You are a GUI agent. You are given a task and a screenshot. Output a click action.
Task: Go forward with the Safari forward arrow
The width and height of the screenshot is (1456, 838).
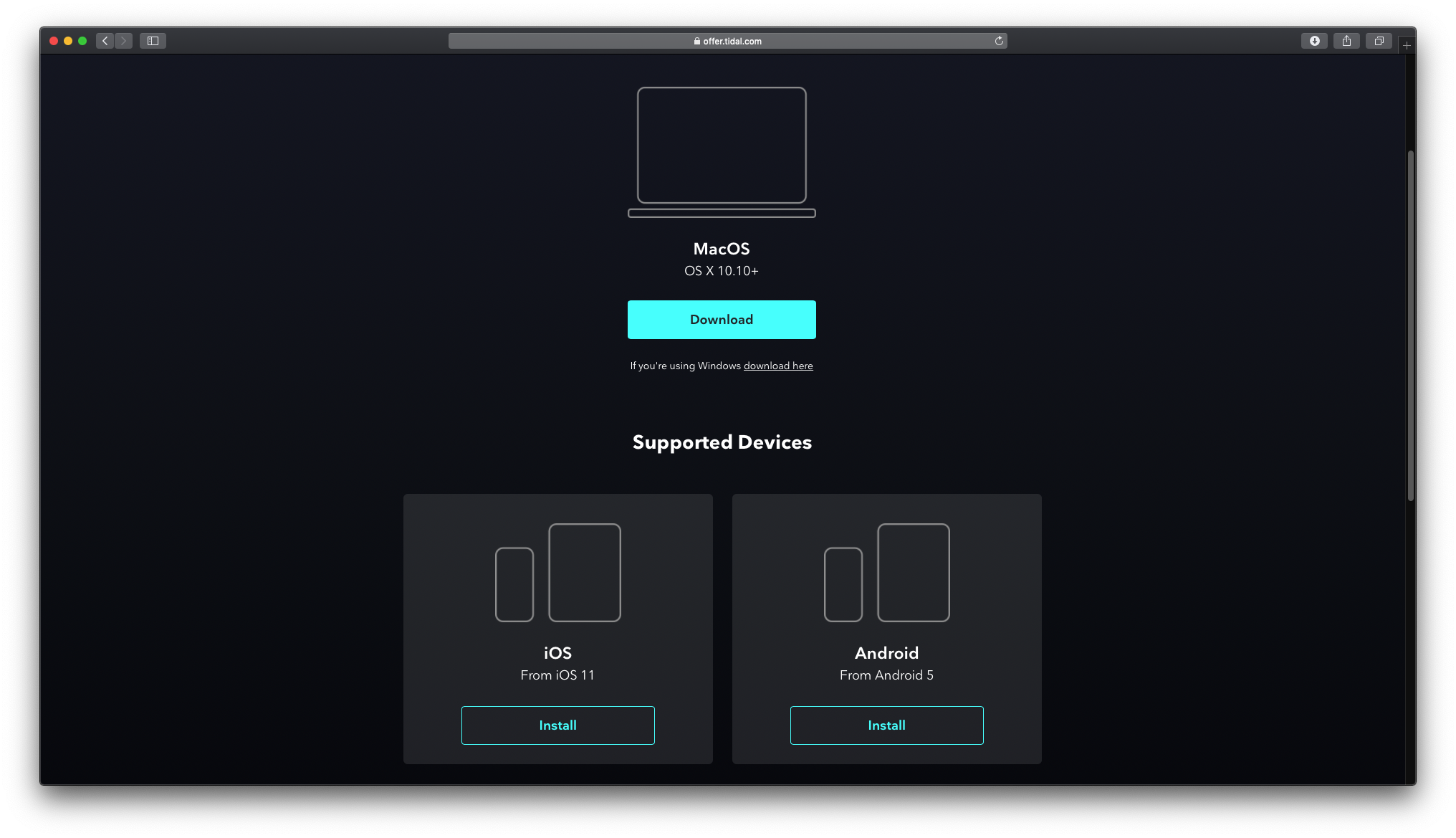pos(123,41)
